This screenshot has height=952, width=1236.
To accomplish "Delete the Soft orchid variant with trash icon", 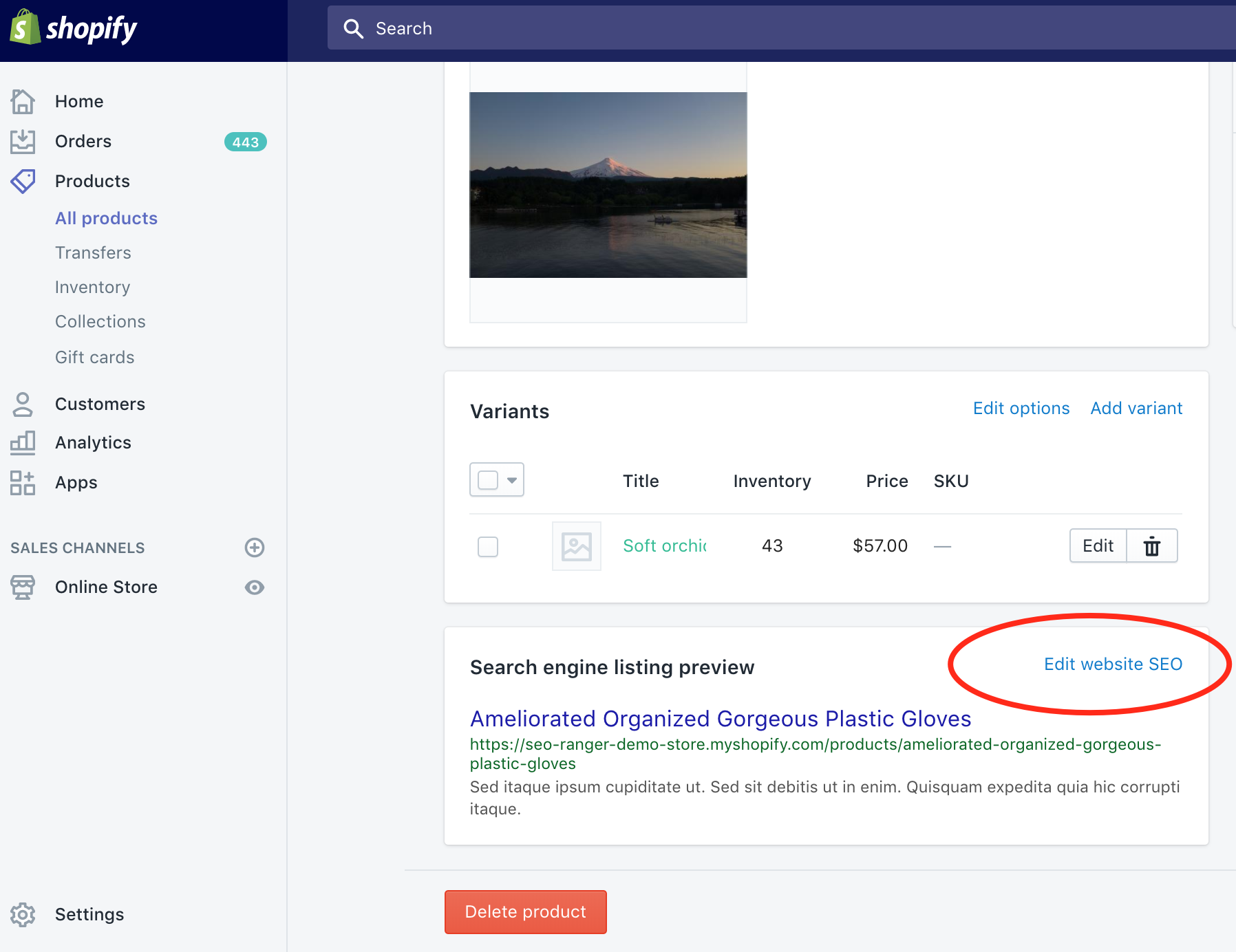I will [1151, 545].
